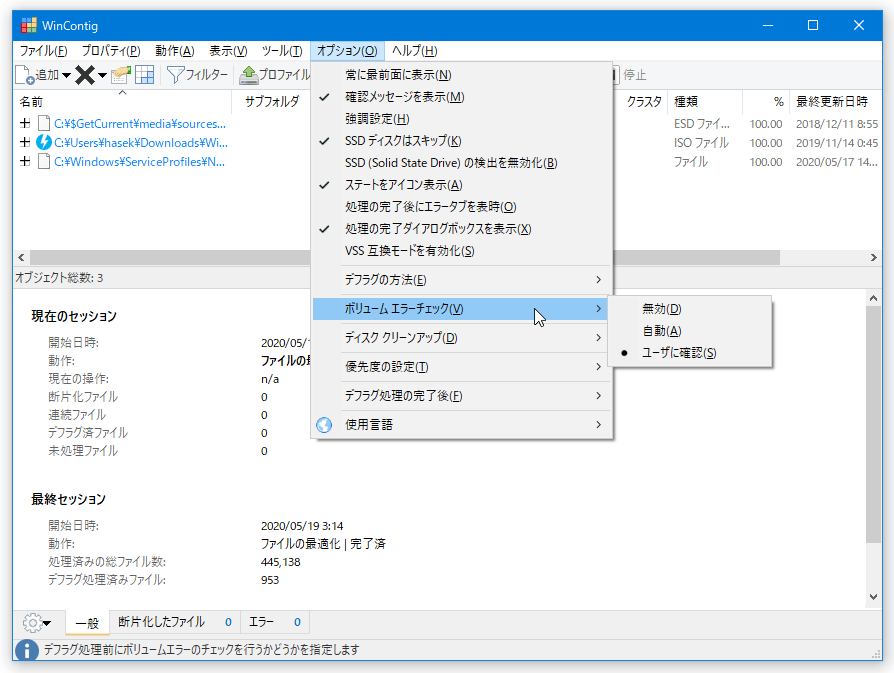Toggle 確認メッセージを表示(M) option
The image size is (894, 673).
462,97
